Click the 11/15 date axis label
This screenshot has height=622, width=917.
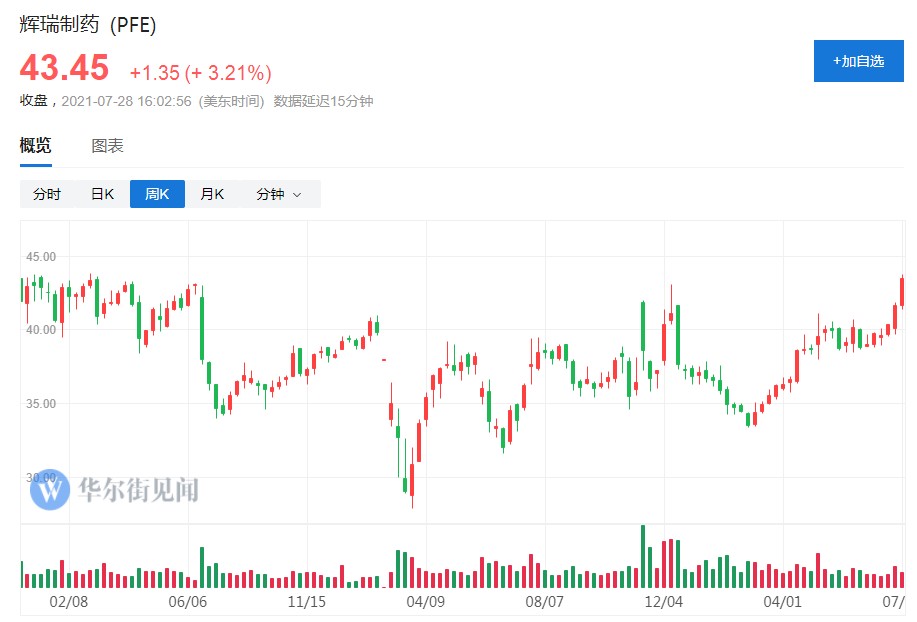307,602
